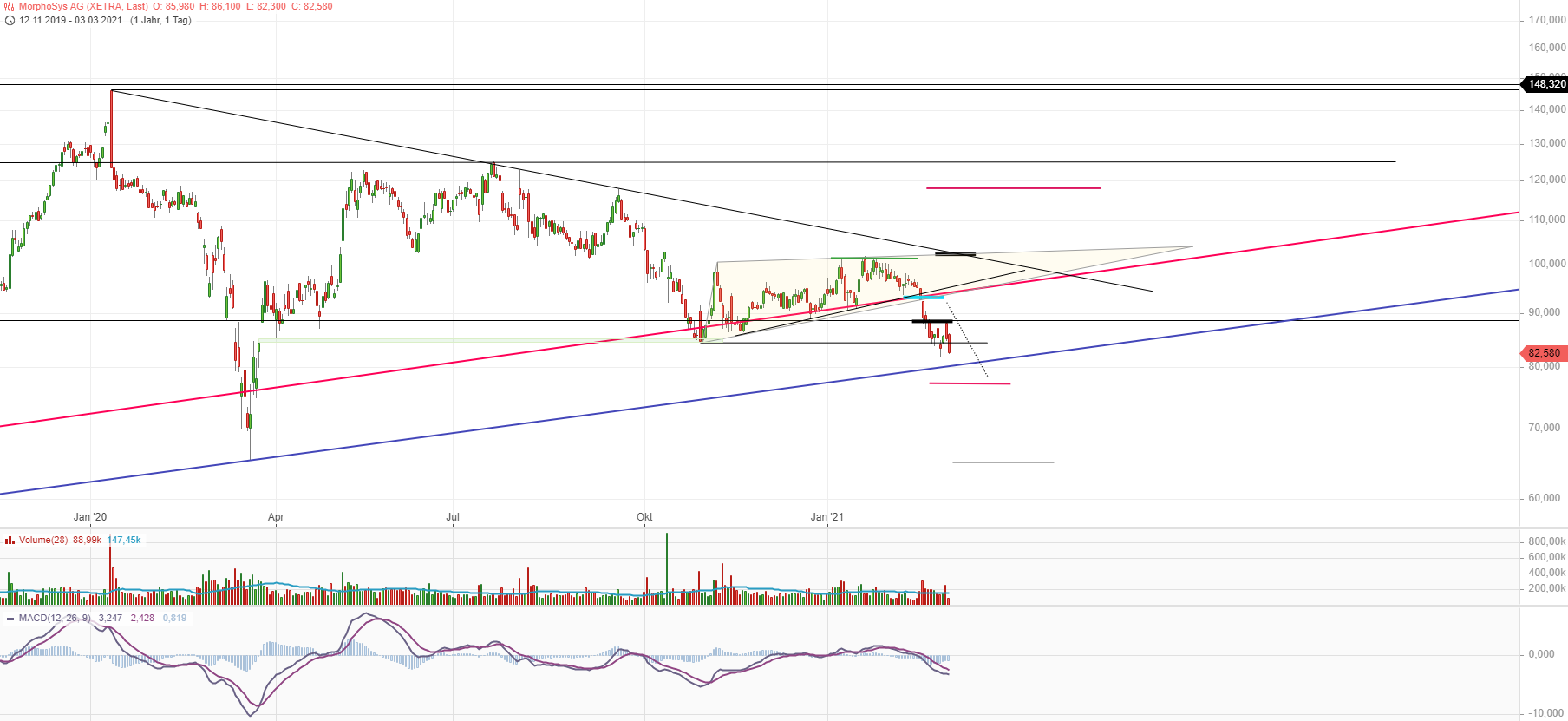The image size is (1568, 721).
Task: Click the Apr time axis label
Action: point(276,517)
